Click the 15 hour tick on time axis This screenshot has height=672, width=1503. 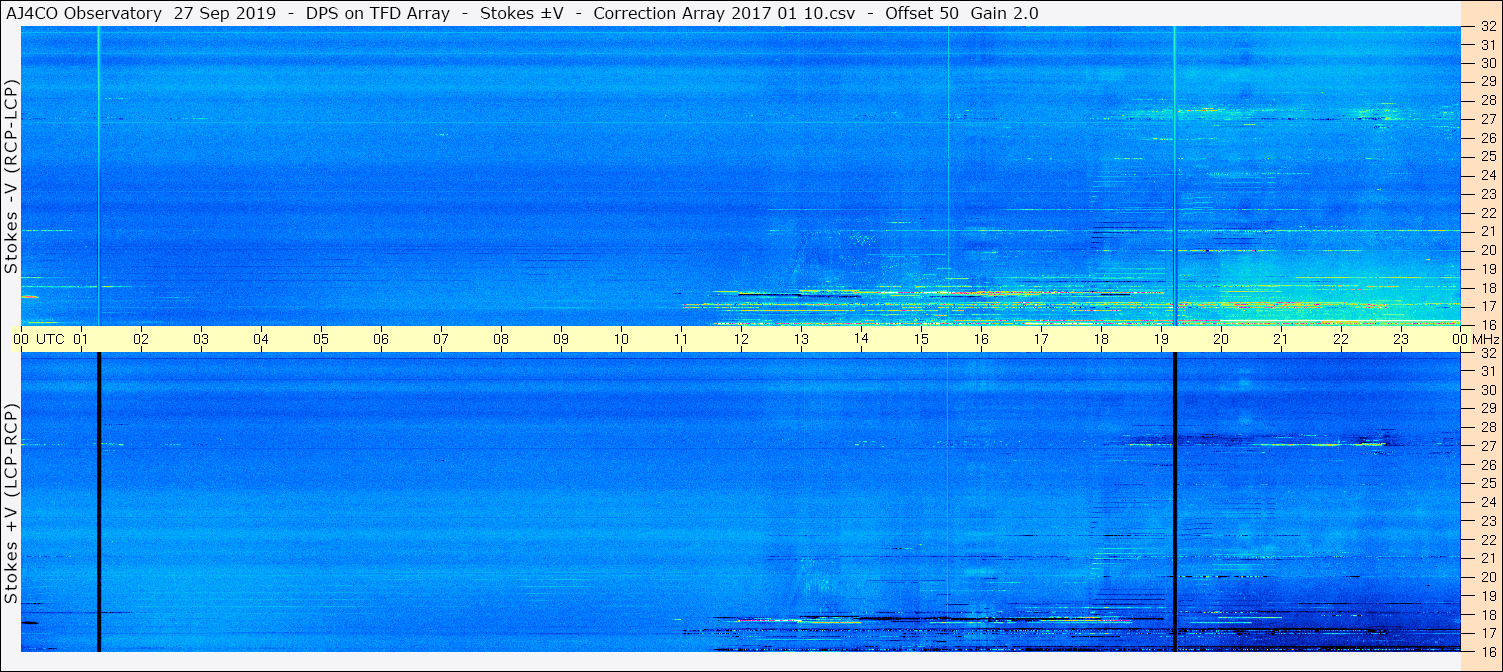click(x=921, y=339)
